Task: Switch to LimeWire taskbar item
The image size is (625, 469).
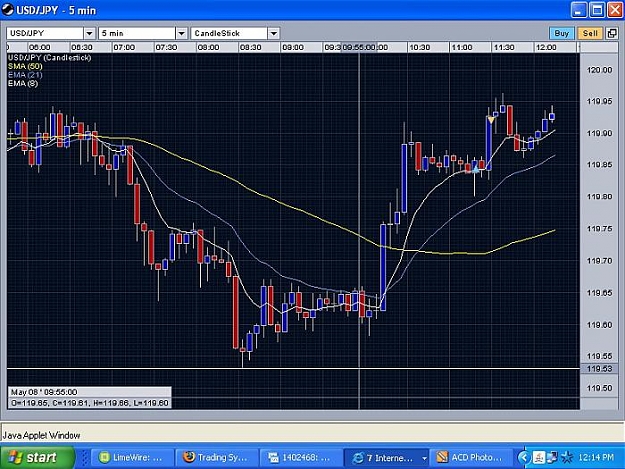Action: [132, 457]
